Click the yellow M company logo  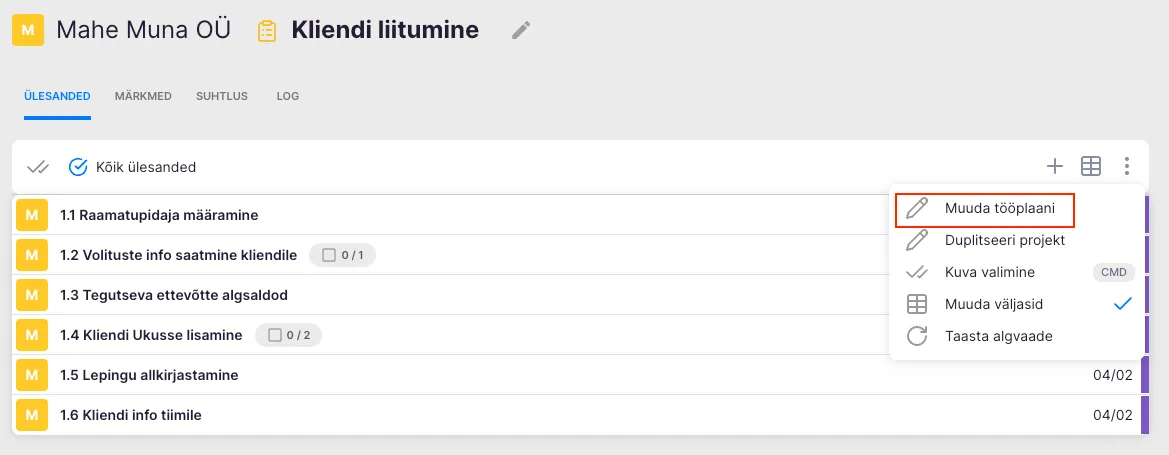[x=27, y=31]
